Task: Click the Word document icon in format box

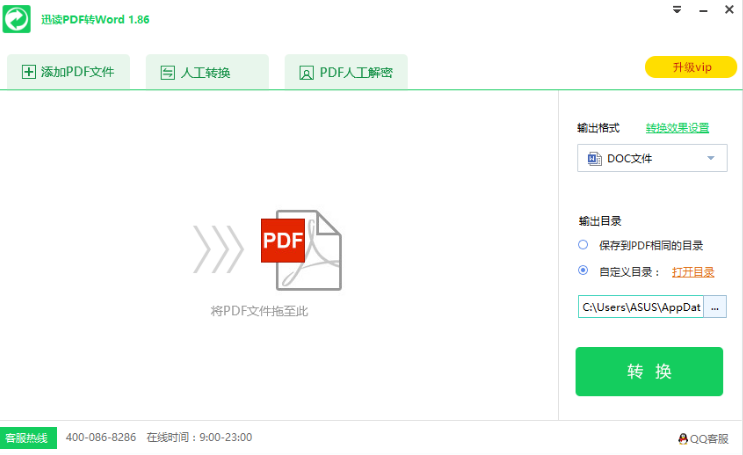Action: click(x=594, y=158)
